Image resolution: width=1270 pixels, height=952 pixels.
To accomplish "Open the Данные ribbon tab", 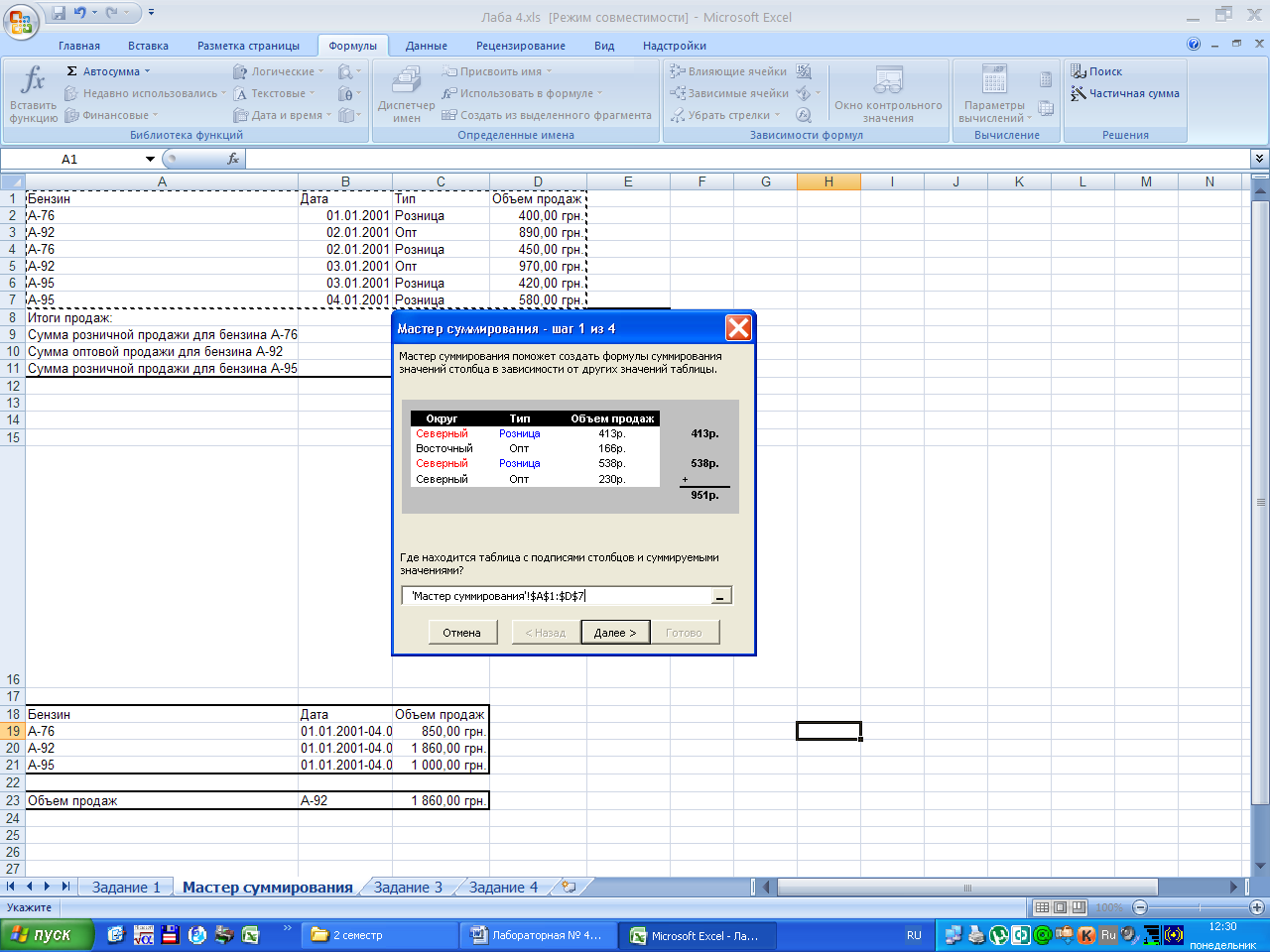I will [x=426, y=46].
